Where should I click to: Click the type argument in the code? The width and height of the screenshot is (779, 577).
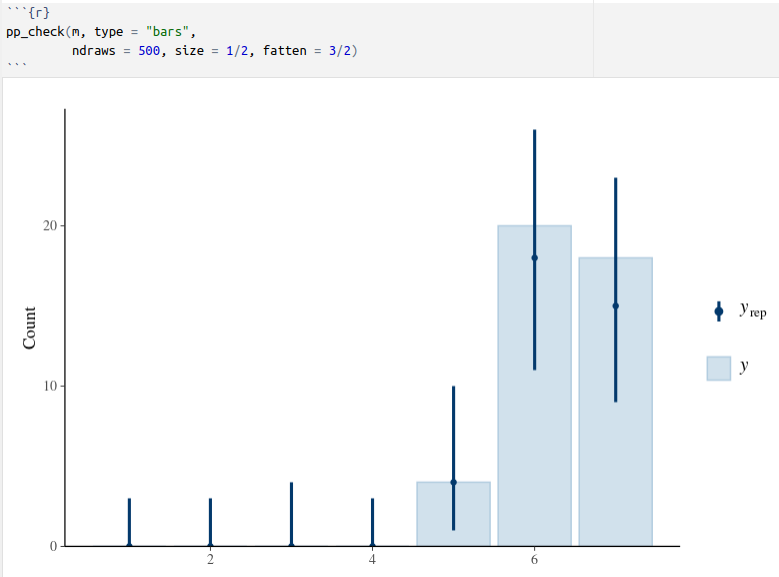[x=109, y=32]
